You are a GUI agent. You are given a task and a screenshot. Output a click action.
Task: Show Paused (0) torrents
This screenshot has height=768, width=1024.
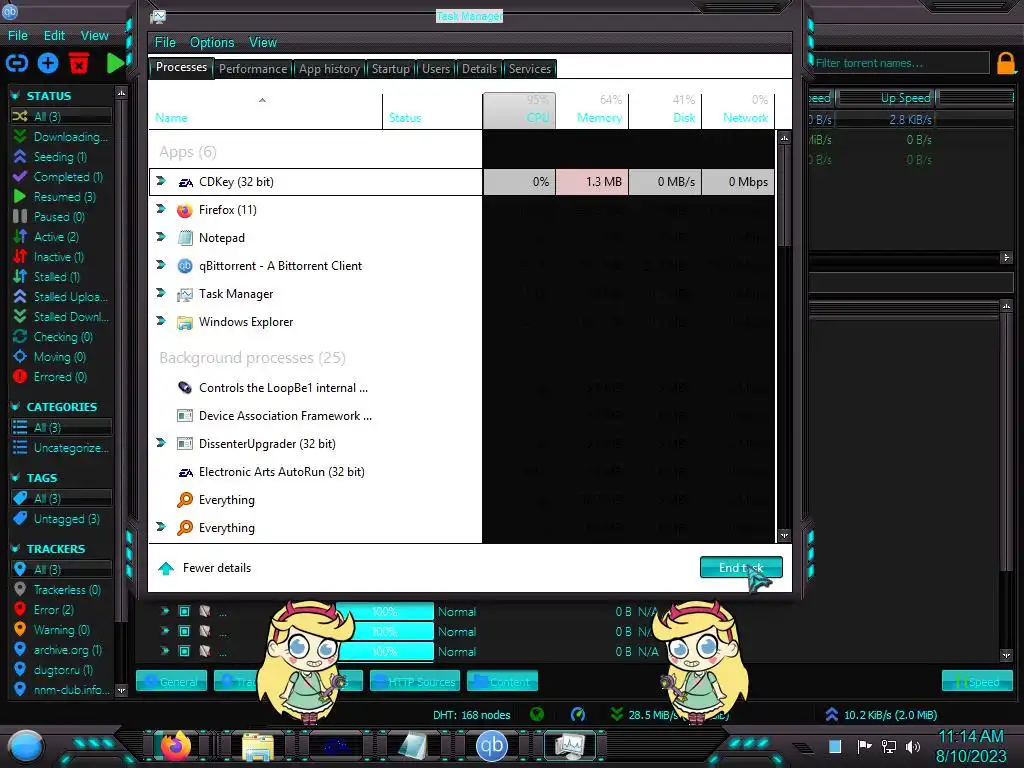(61, 216)
